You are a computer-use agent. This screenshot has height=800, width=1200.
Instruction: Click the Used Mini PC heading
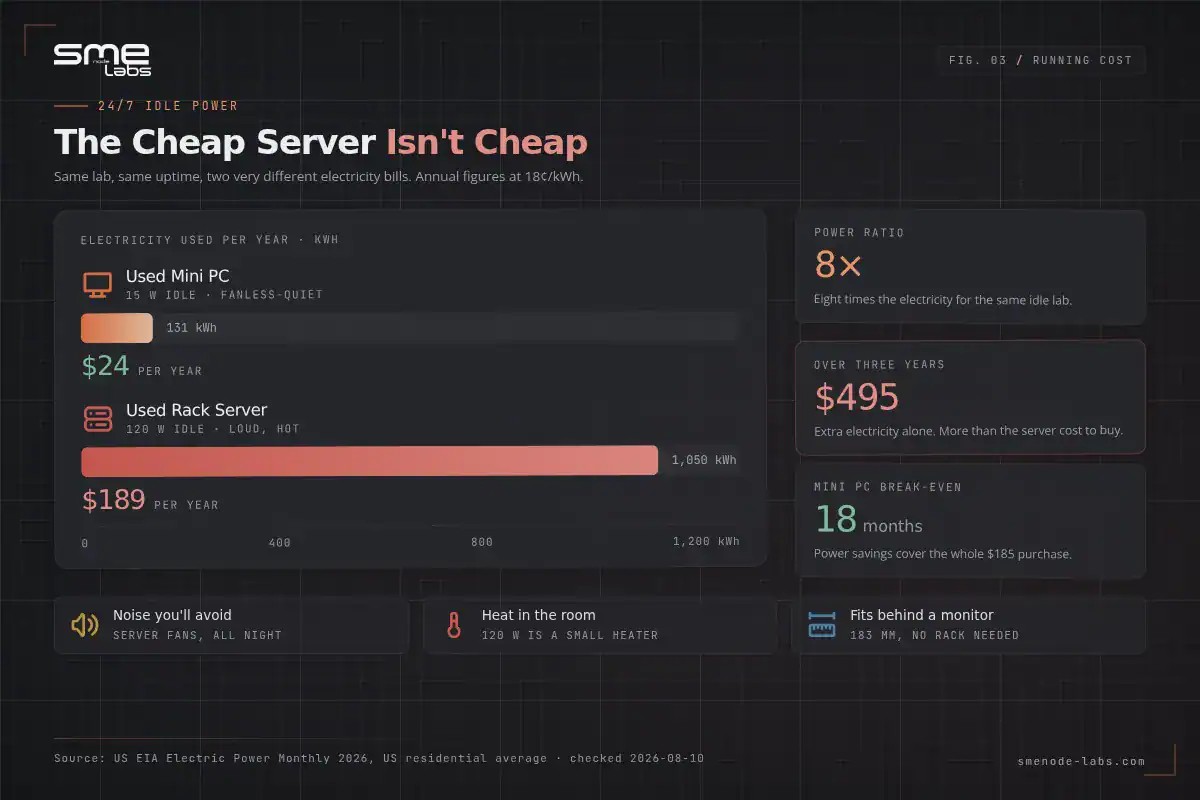[178, 276]
